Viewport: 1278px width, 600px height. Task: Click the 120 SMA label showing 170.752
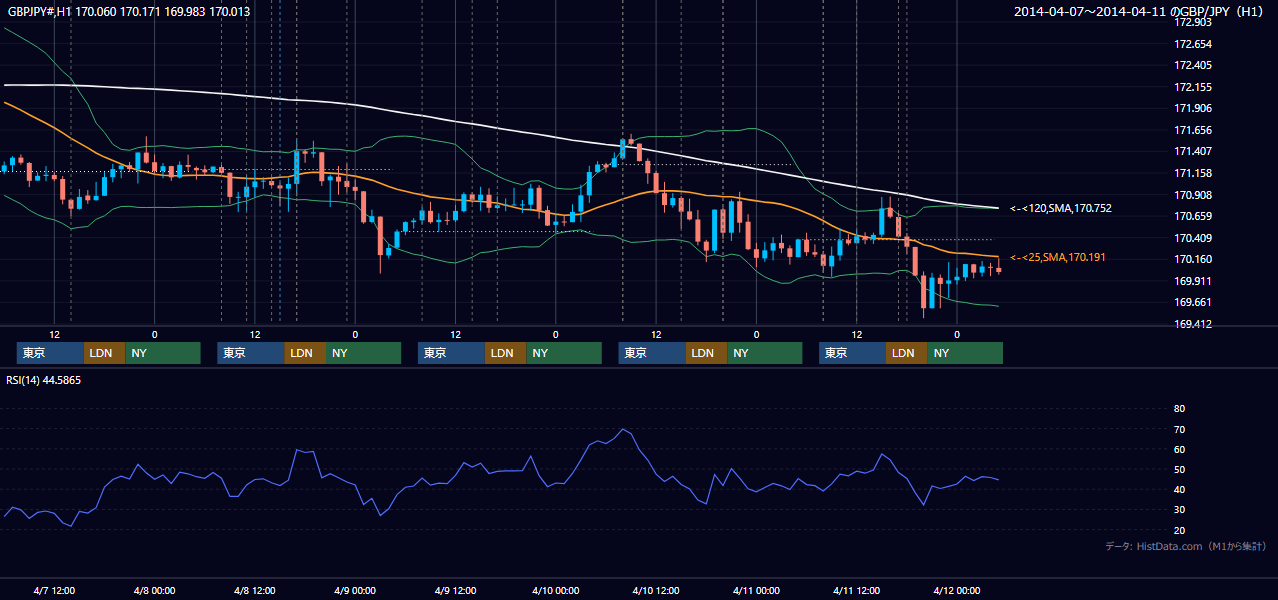[x=1061, y=208]
